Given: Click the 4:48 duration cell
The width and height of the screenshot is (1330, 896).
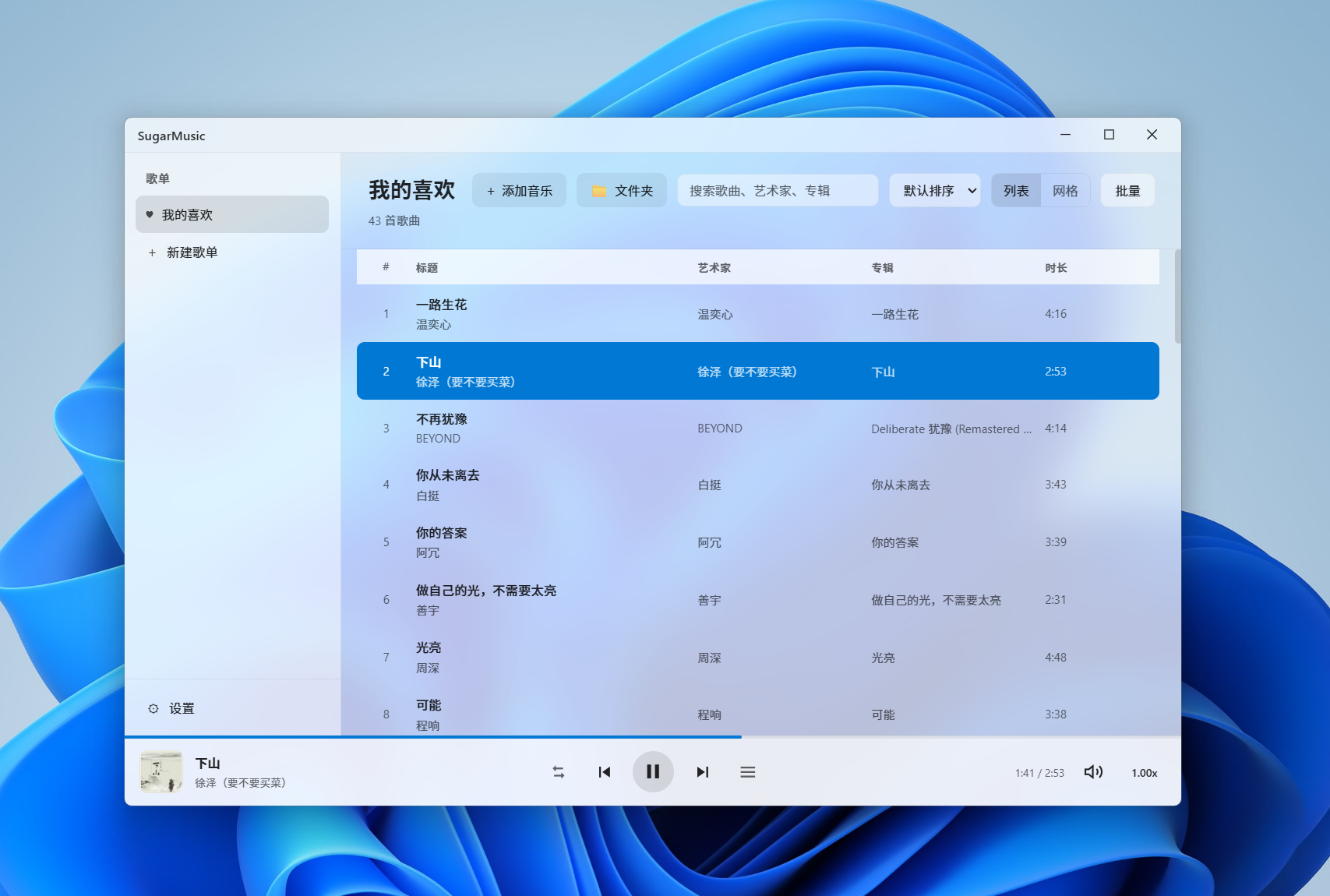Looking at the screenshot, I should click(x=1056, y=658).
